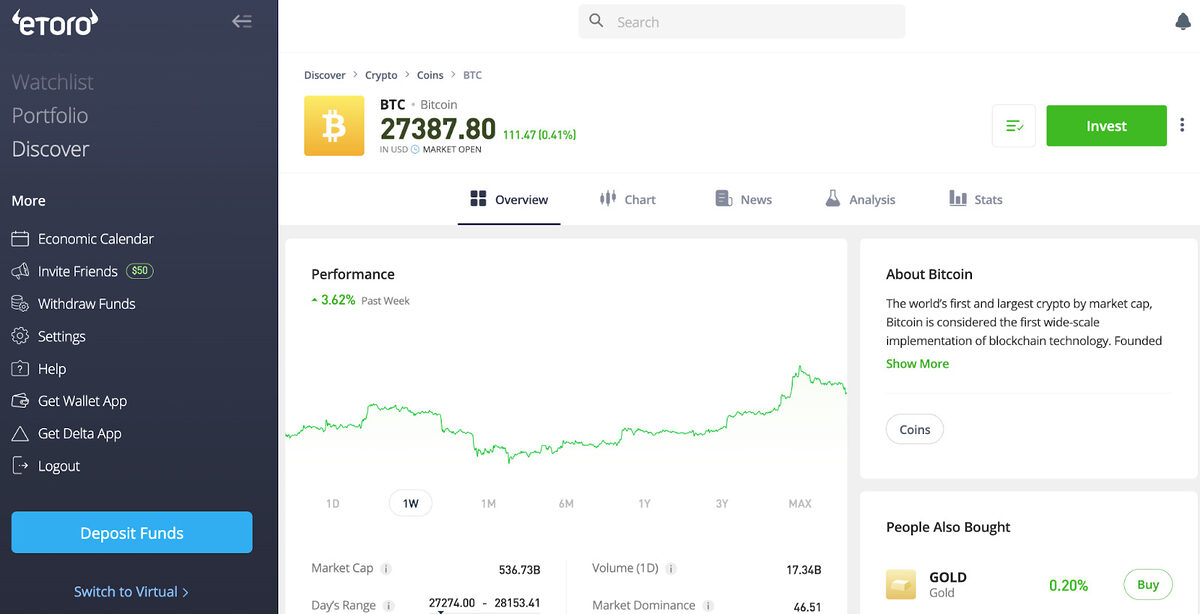The height and width of the screenshot is (614, 1200).
Task: Open Get Wallet App link
Action: (x=83, y=401)
